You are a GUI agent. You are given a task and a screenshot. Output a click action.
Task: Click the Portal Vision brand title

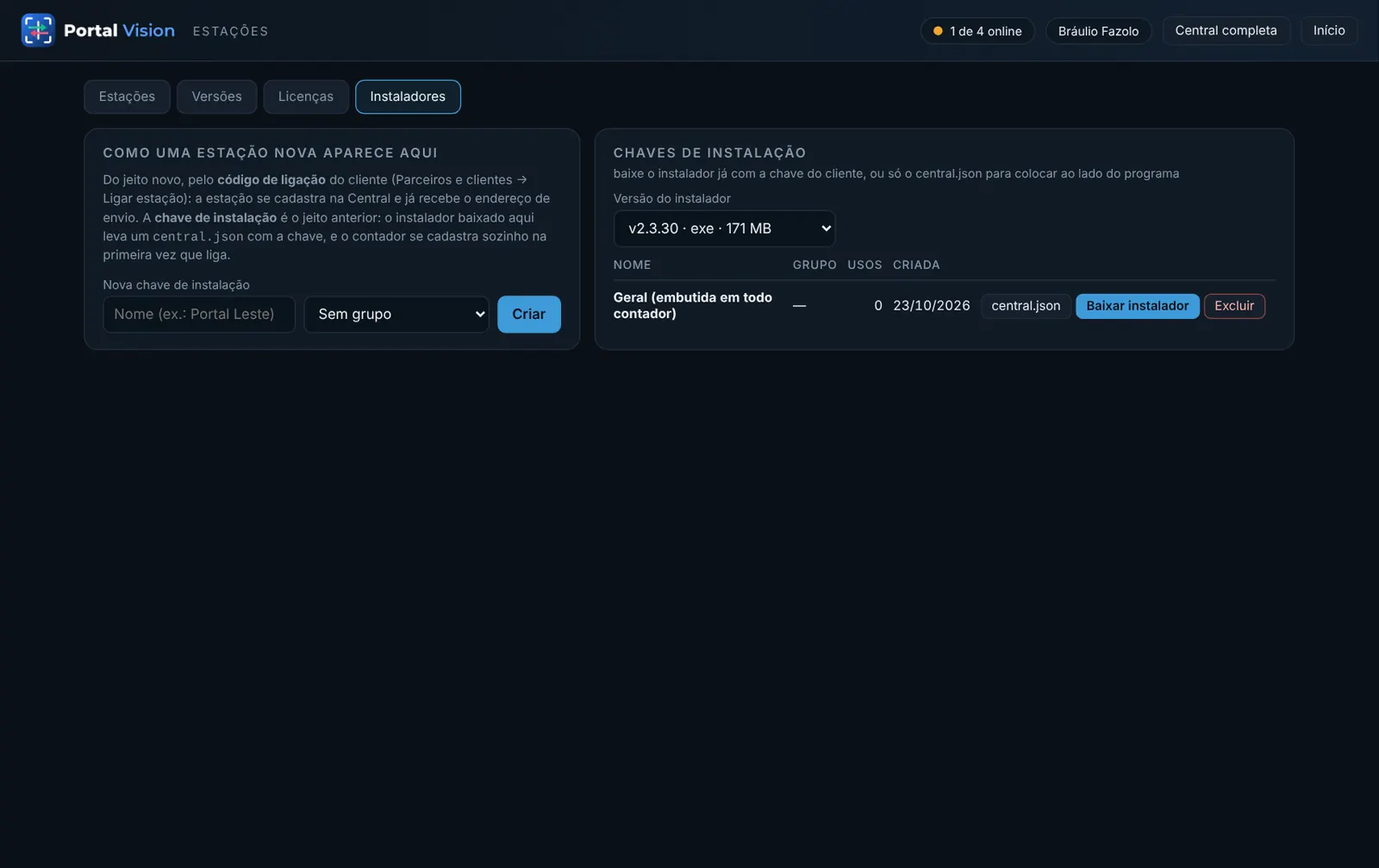point(119,30)
